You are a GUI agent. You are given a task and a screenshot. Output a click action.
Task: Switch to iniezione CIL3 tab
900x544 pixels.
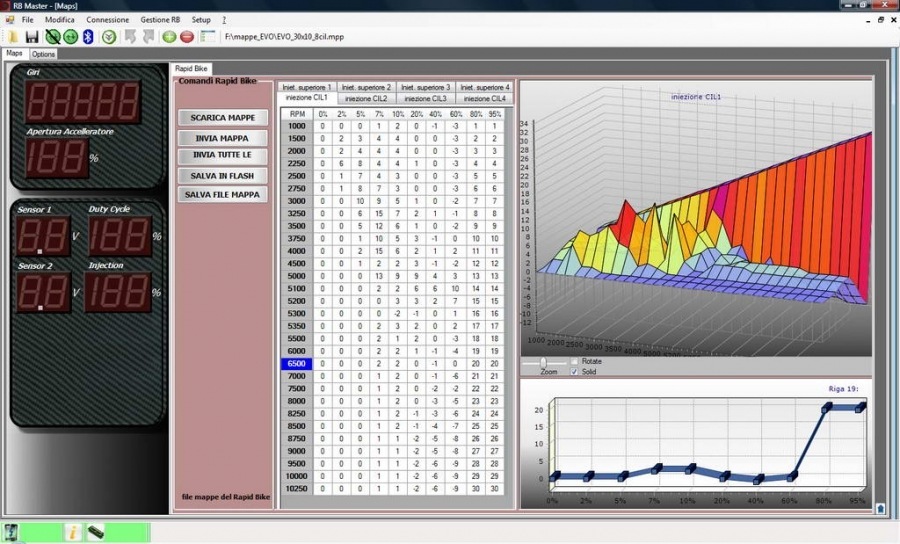pos(425,99)
